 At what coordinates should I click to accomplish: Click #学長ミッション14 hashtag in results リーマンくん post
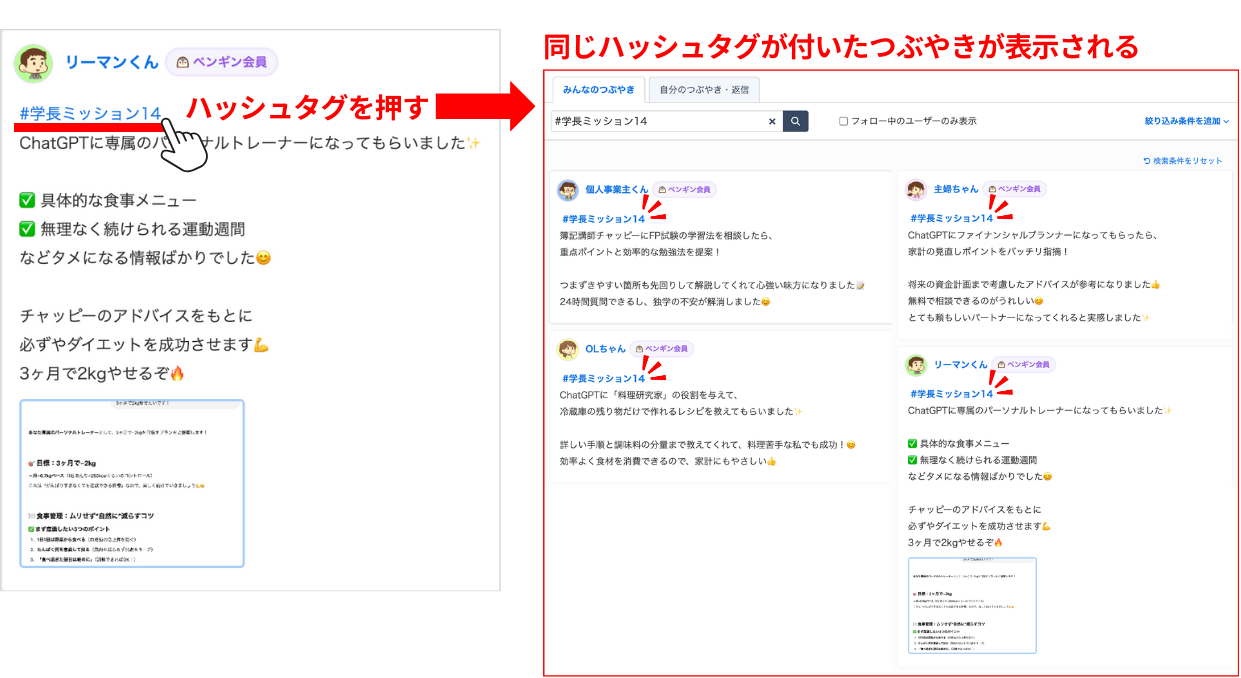(951, 394)
